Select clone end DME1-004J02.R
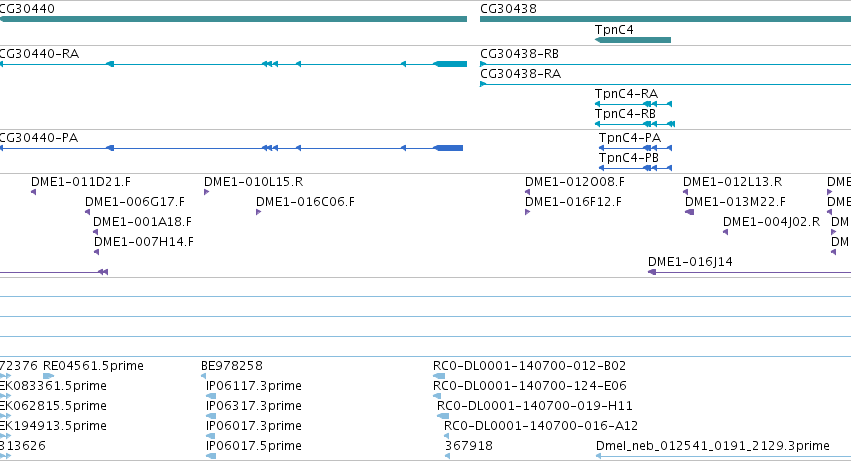 pyautogui.click(x=726, y=232)
